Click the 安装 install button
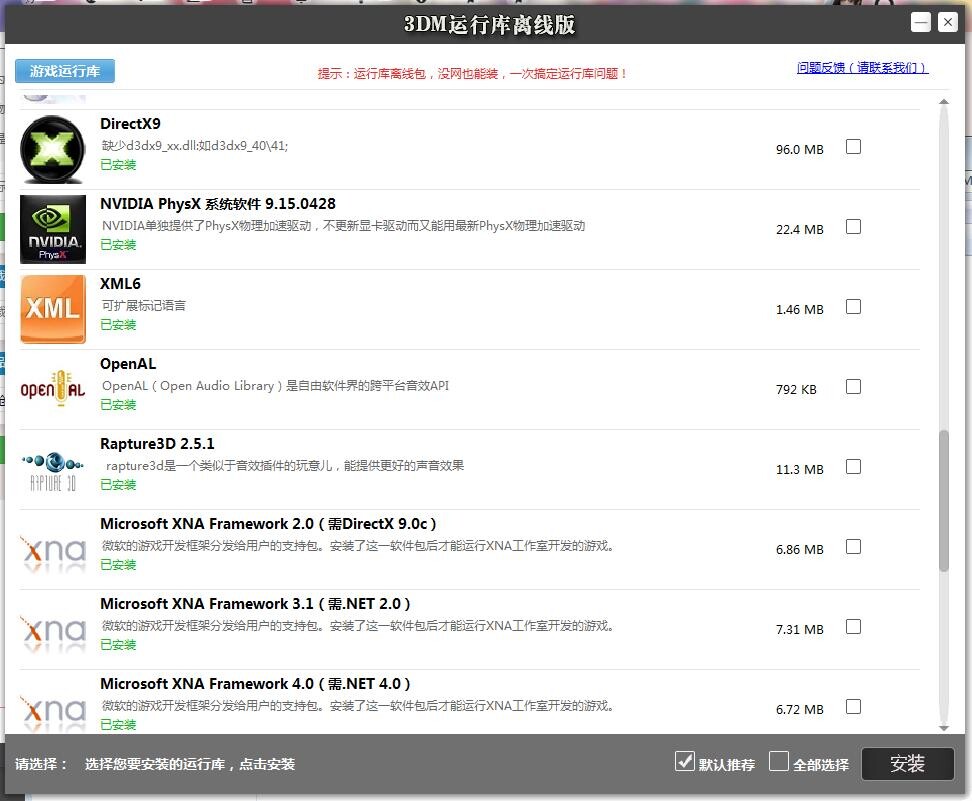972x801 pixels. click(x=907, y=763)
